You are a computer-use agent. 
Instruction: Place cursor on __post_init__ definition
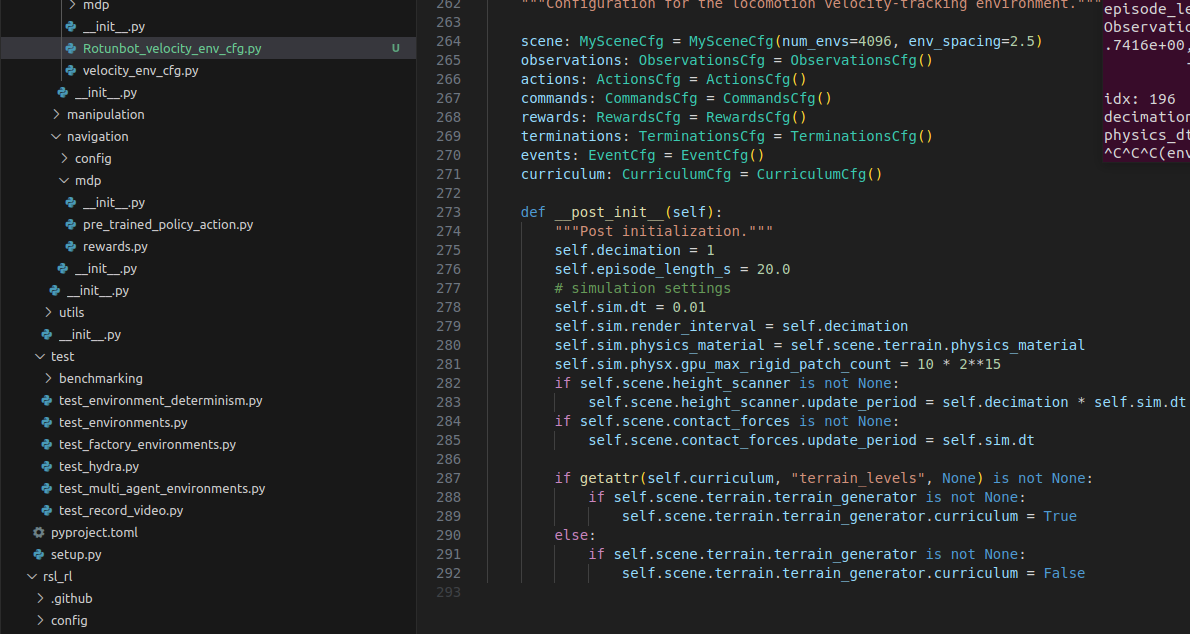tap(609, 212)
